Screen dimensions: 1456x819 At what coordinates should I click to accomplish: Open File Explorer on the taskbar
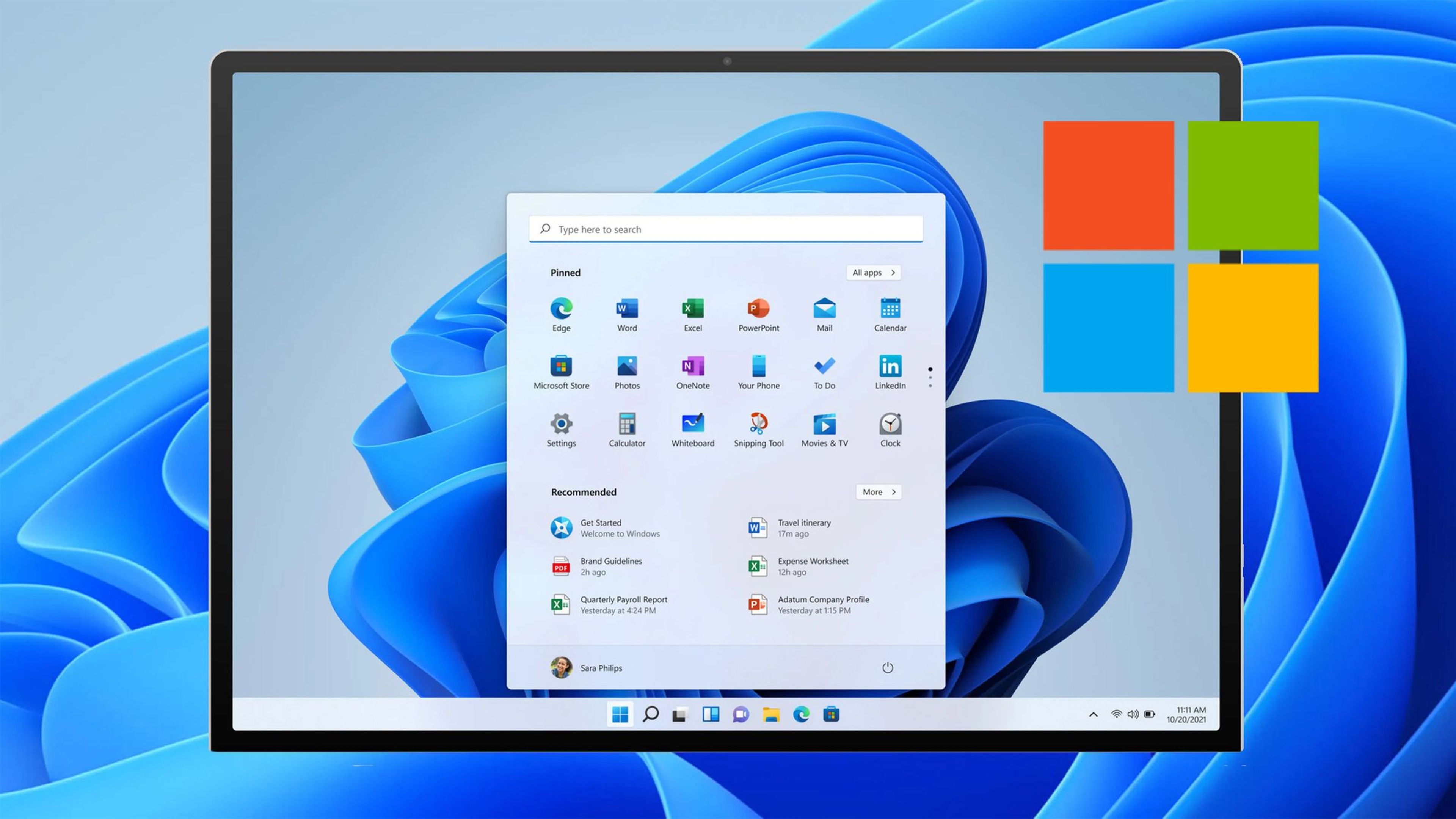pos(771,714)
